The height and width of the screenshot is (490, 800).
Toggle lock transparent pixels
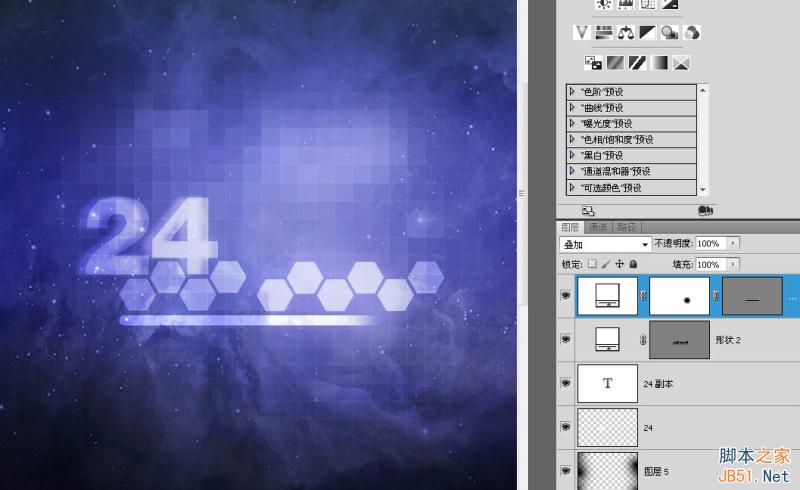tap(592, 264)
